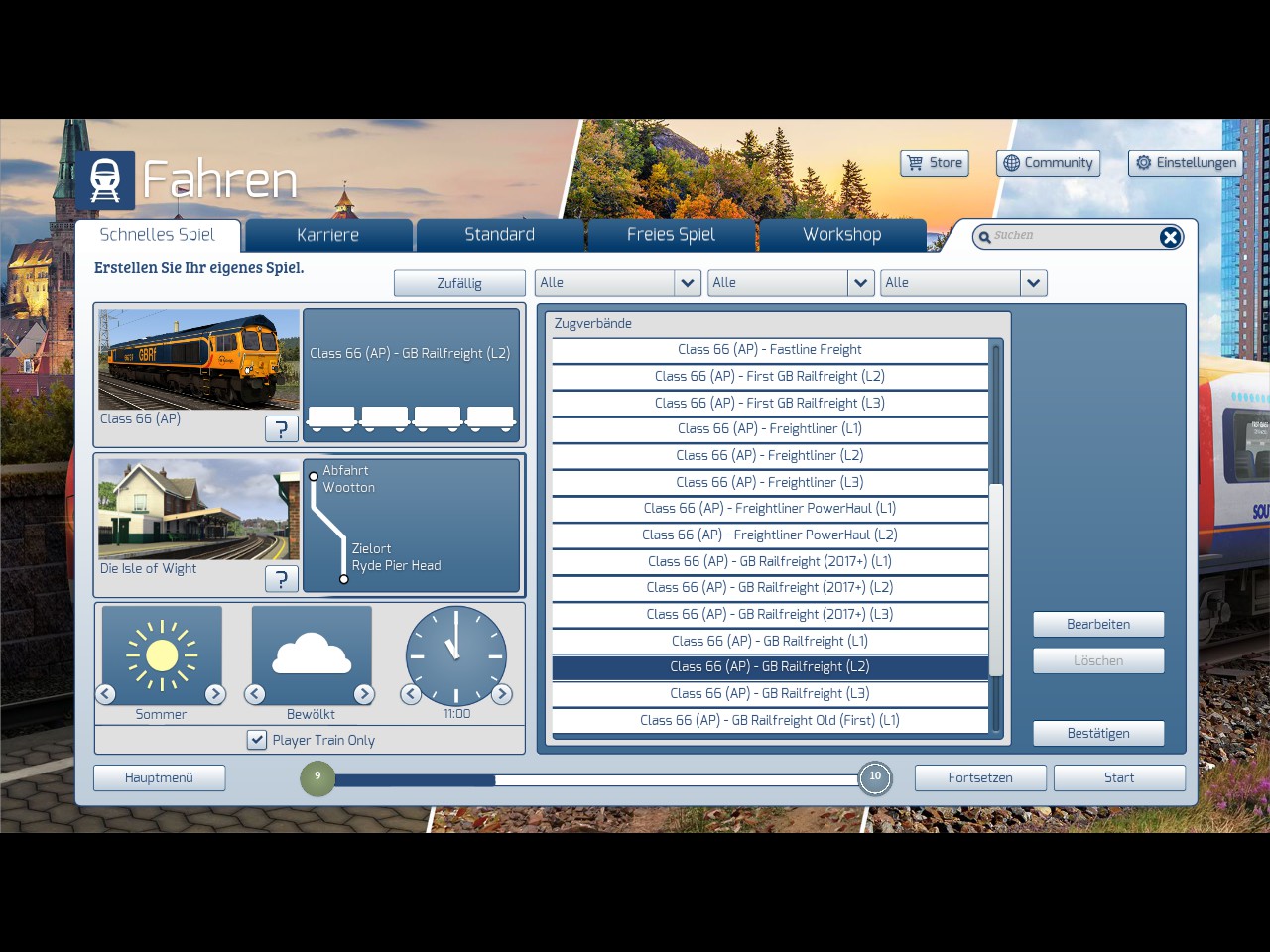
Task: Click the Löschen button
Action: (1098, 660)
